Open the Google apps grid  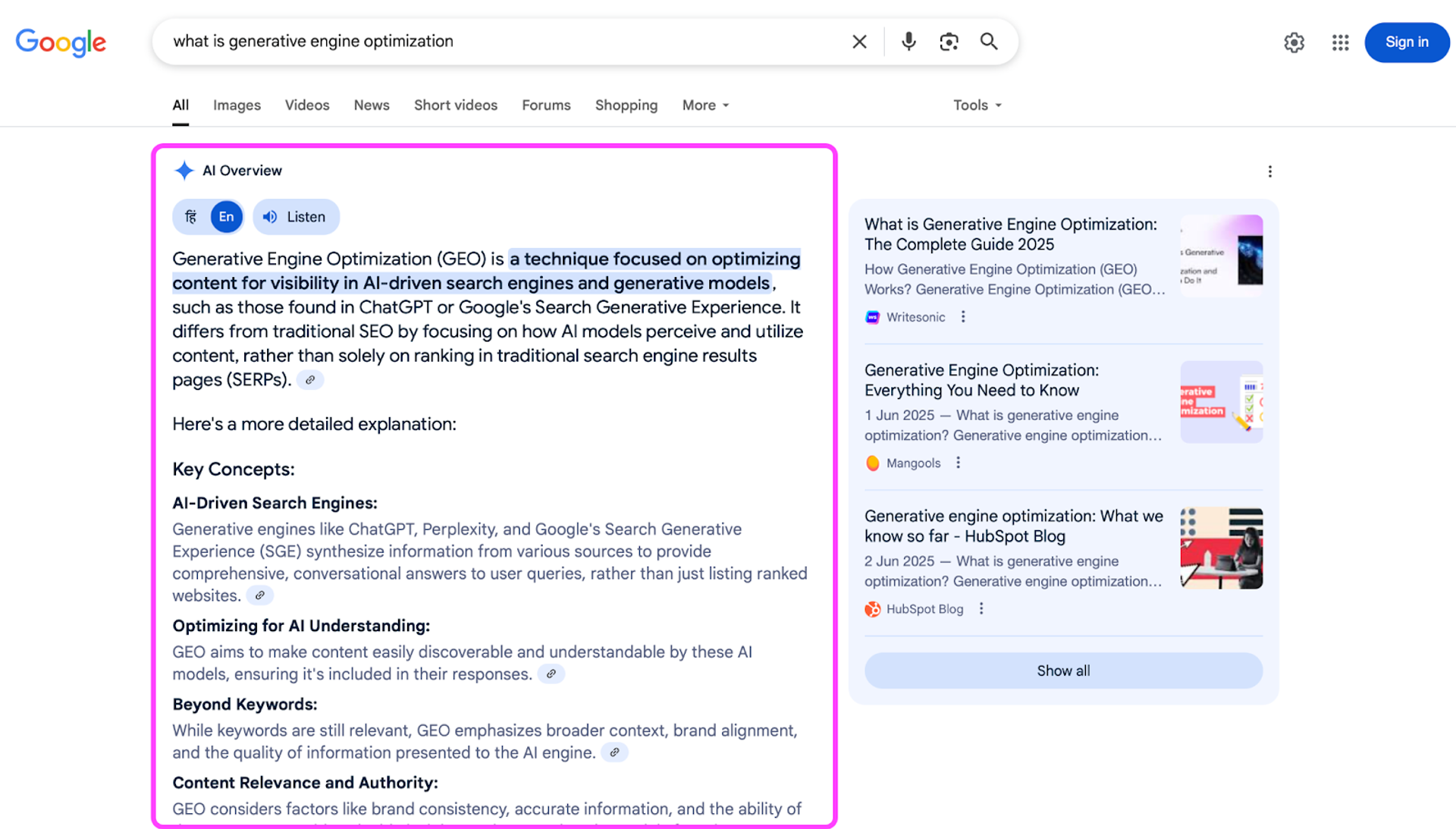pyautogui.click(x=1340, y=42)
